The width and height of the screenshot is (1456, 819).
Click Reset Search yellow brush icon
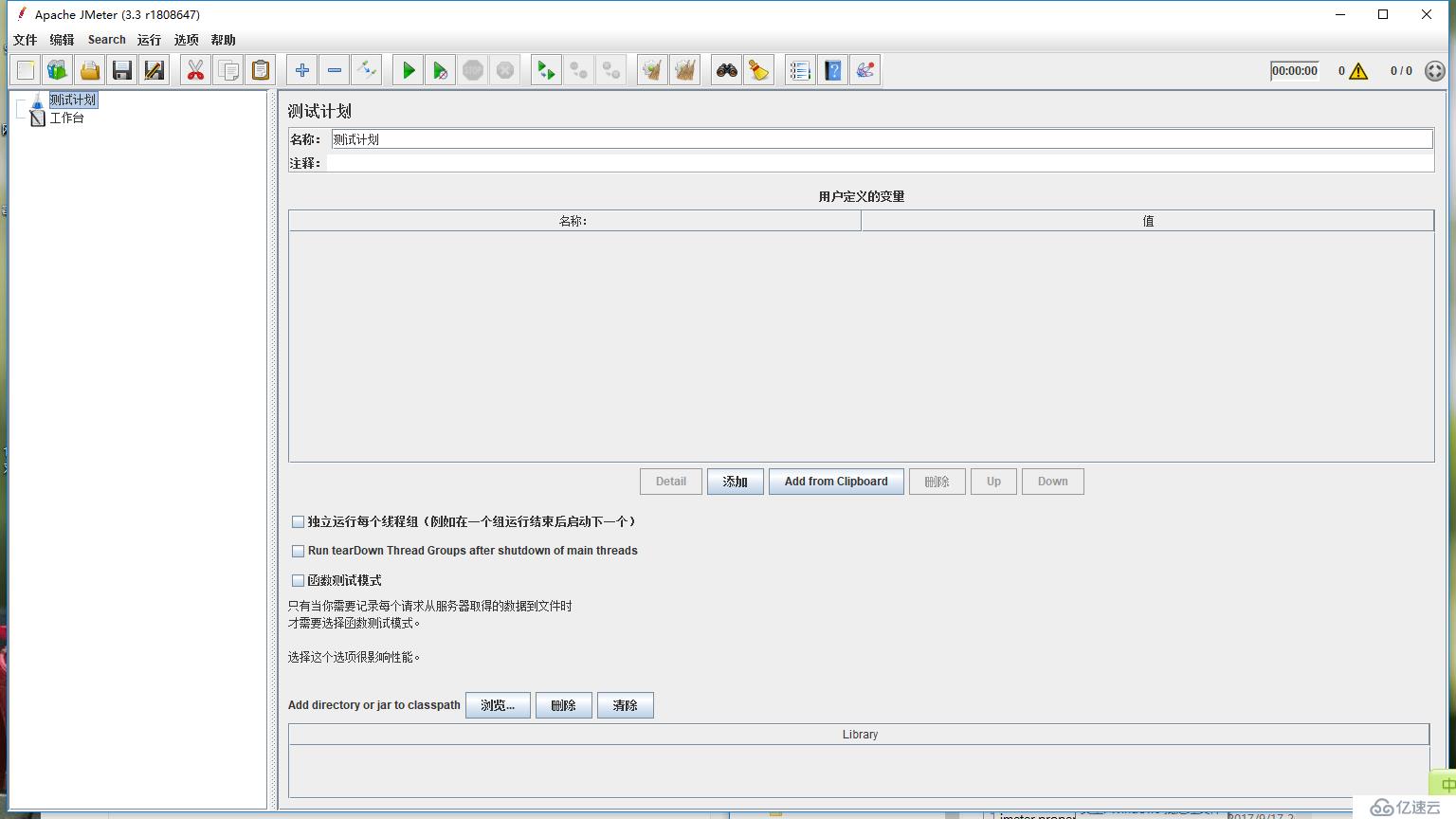click(x=758, y=70)
